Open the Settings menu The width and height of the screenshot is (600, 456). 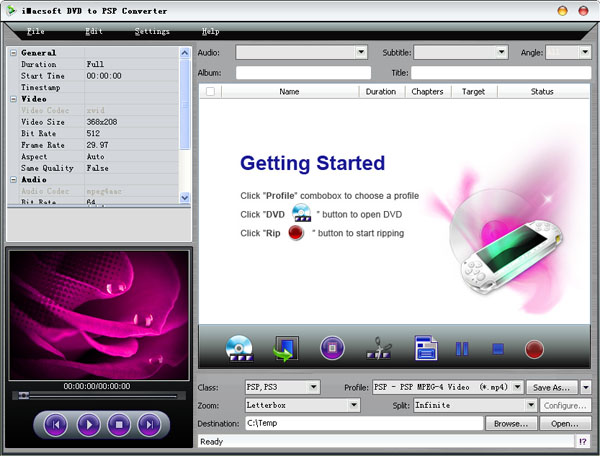click(x=152, y=31)
